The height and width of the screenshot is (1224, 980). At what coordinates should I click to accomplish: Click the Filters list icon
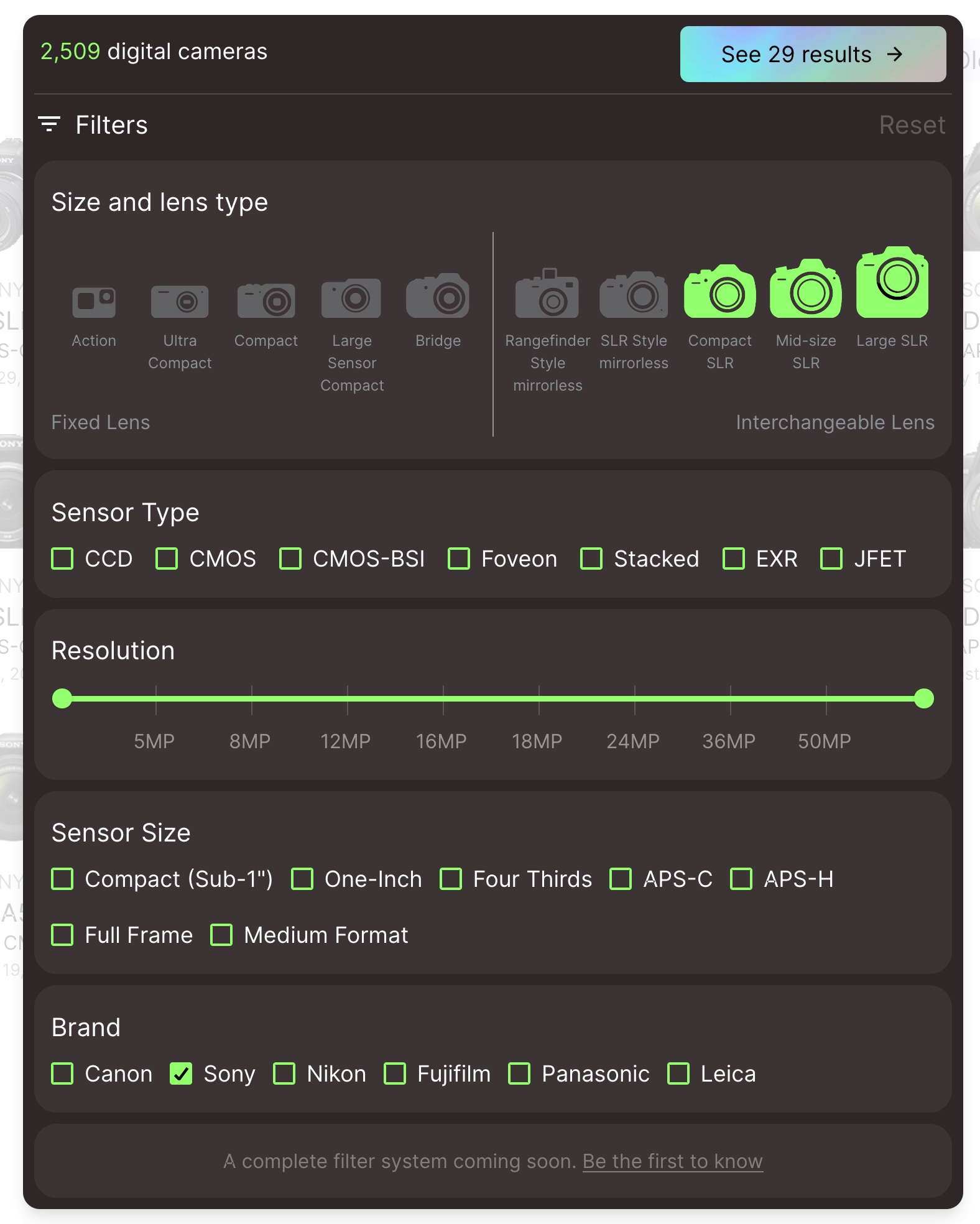49,124
